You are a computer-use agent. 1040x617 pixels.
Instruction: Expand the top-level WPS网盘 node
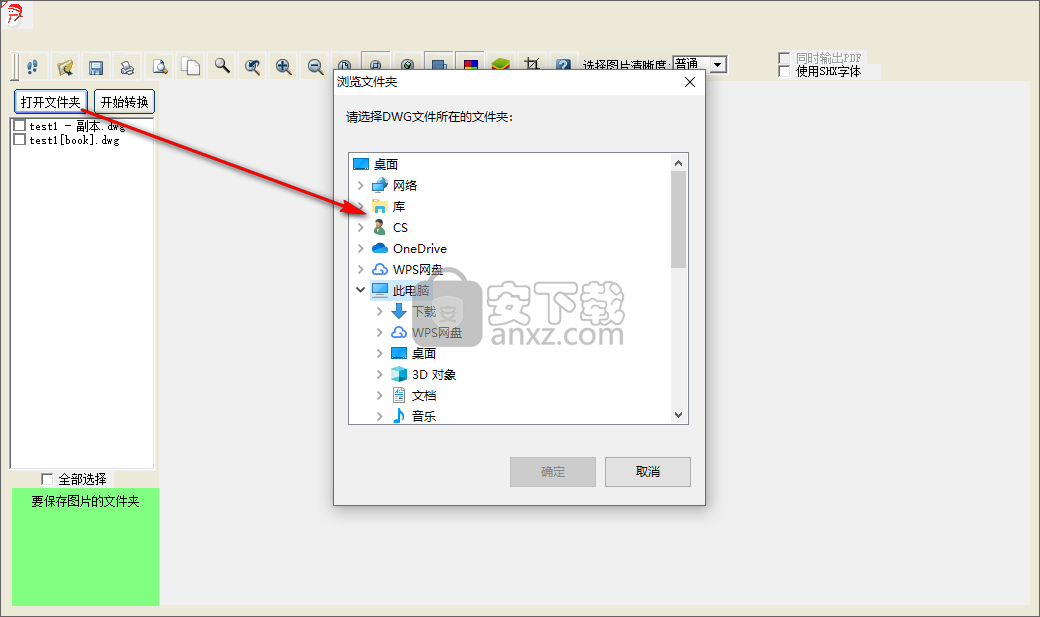(360, 269)
